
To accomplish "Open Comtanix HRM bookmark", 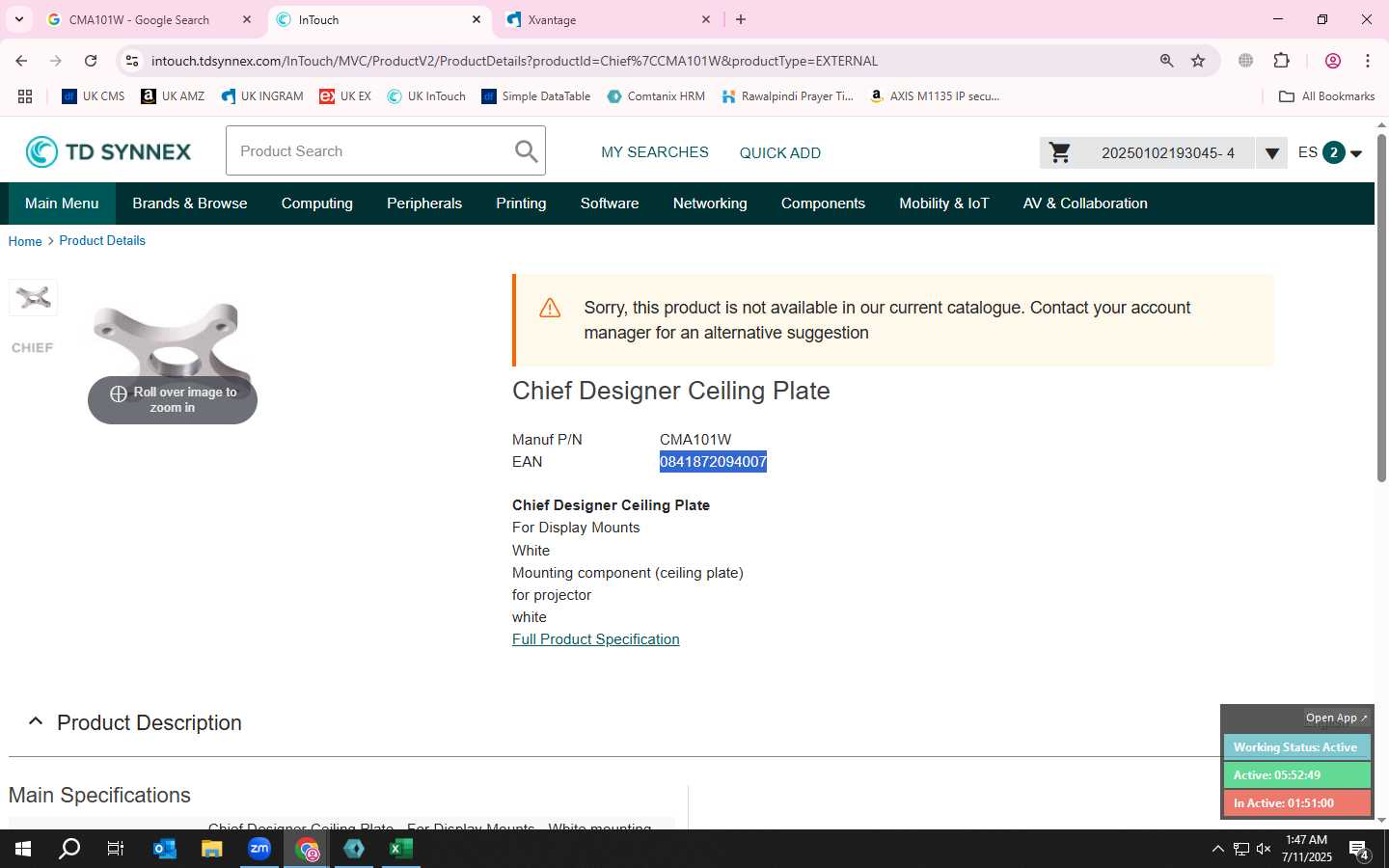I will pos(656,96).
